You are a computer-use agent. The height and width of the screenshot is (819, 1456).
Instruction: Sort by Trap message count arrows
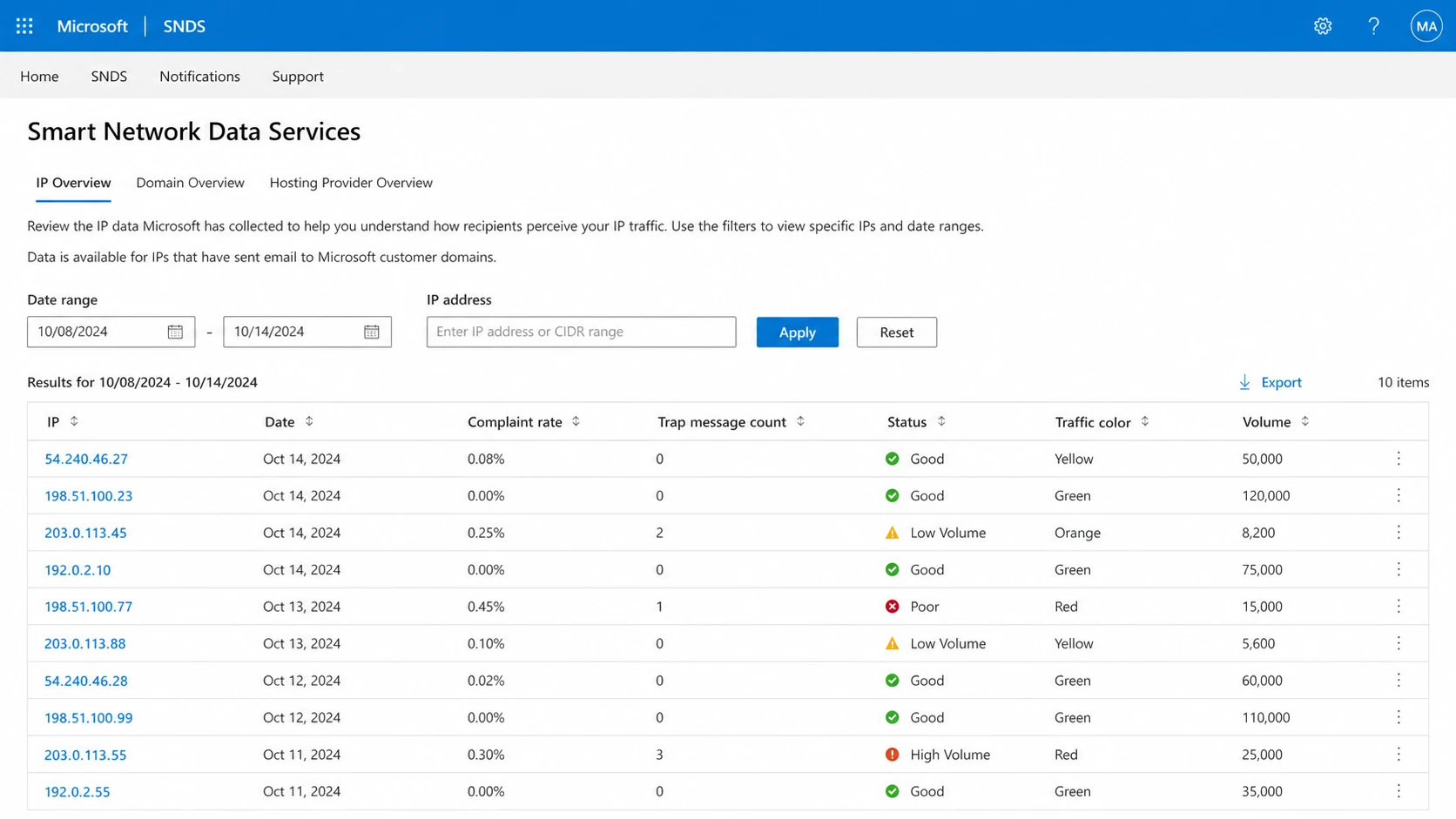click(800, 421)
